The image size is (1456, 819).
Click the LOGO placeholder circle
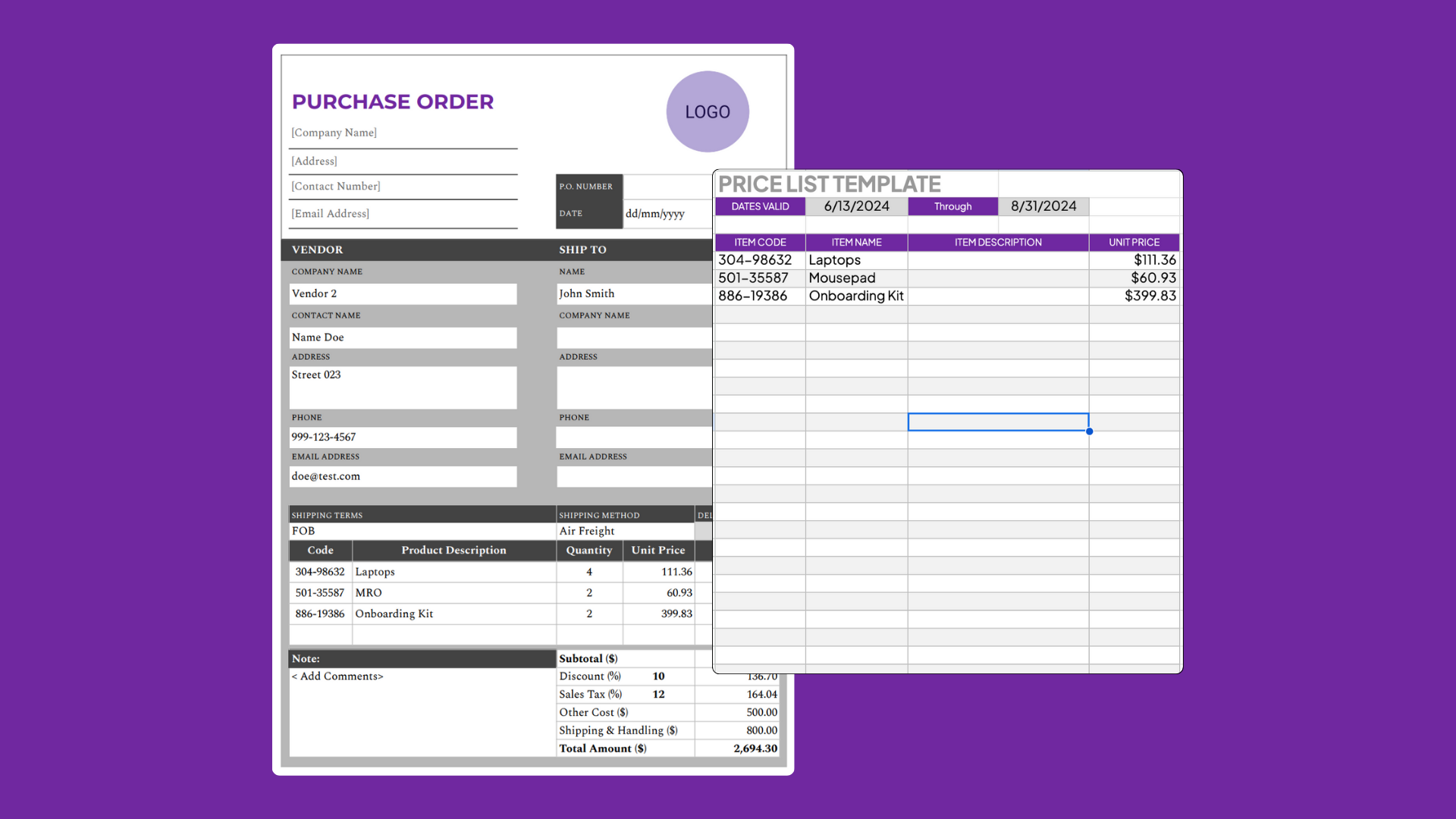(707, 111)
